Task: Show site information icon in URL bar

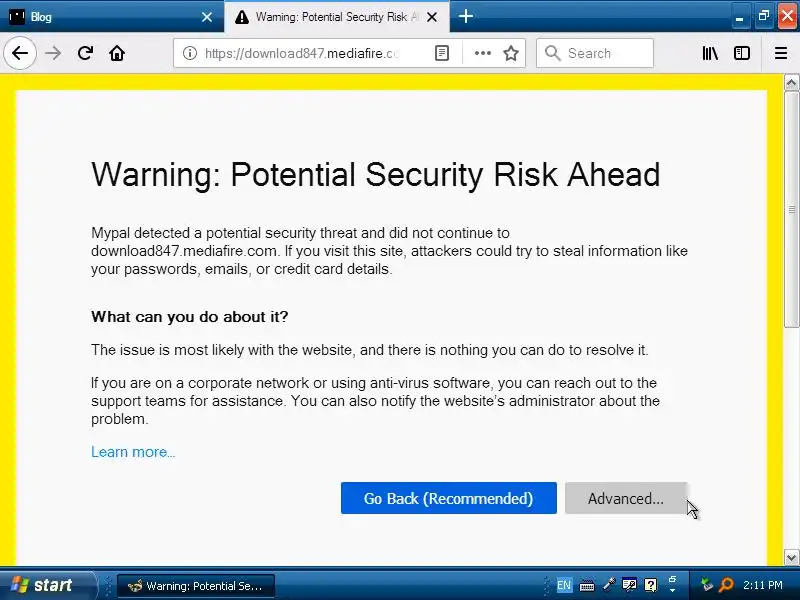Action: (190, 53)
